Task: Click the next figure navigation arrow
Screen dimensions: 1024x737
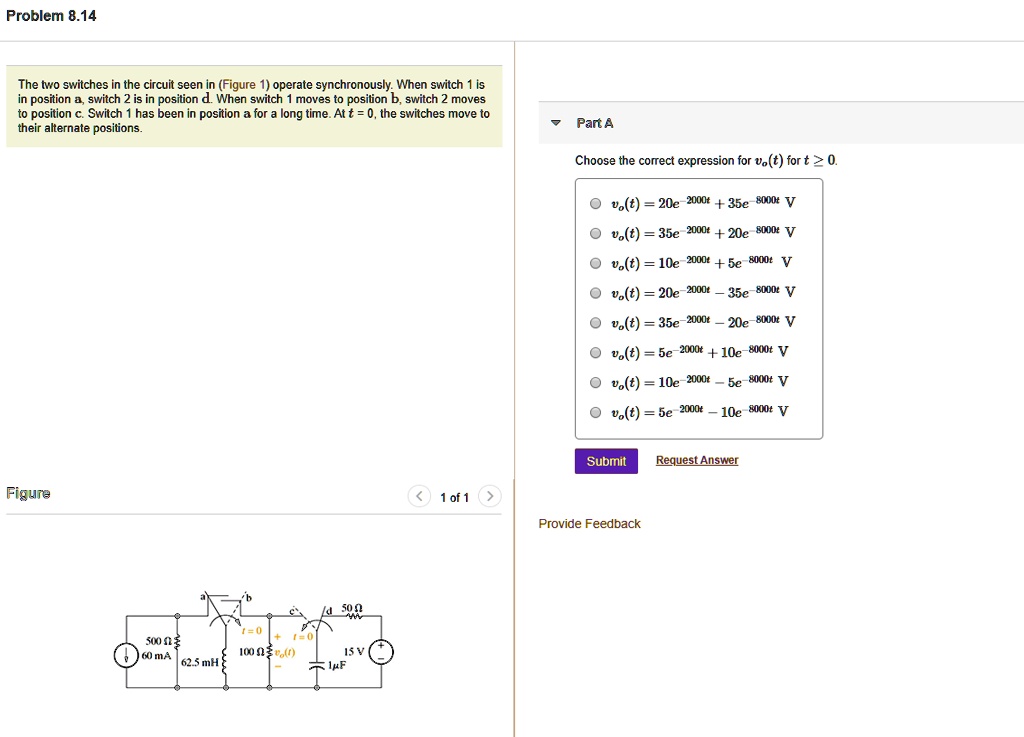Action: click(x=490, y=495)
